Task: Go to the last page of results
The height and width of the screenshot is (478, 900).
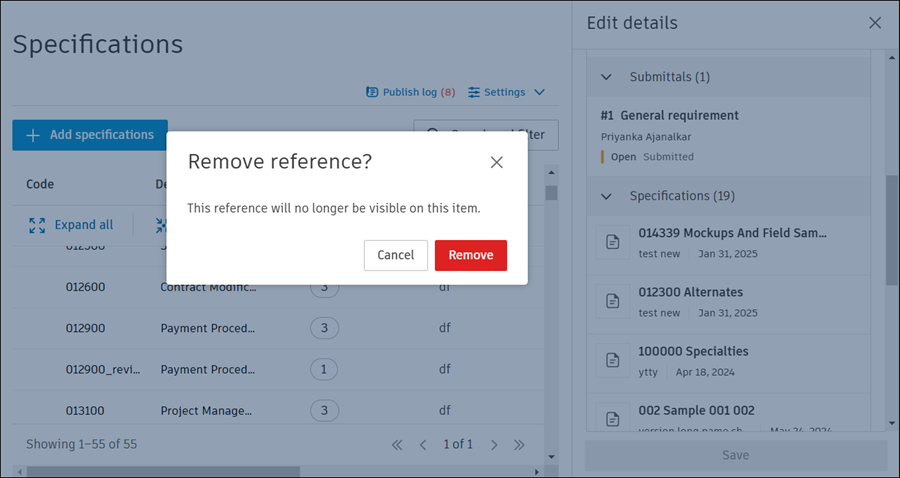Action: click(519, 444)
